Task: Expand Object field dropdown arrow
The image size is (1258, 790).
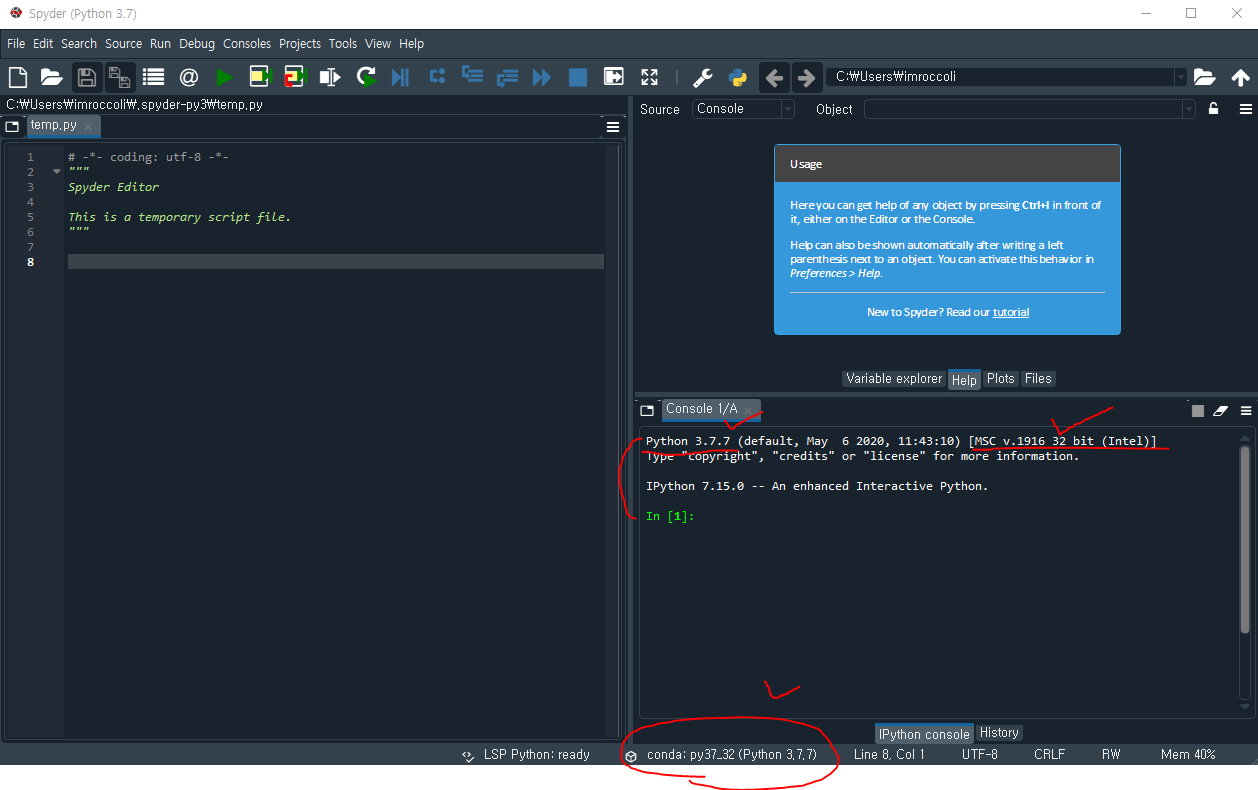Action: (x=1188, y=109)
